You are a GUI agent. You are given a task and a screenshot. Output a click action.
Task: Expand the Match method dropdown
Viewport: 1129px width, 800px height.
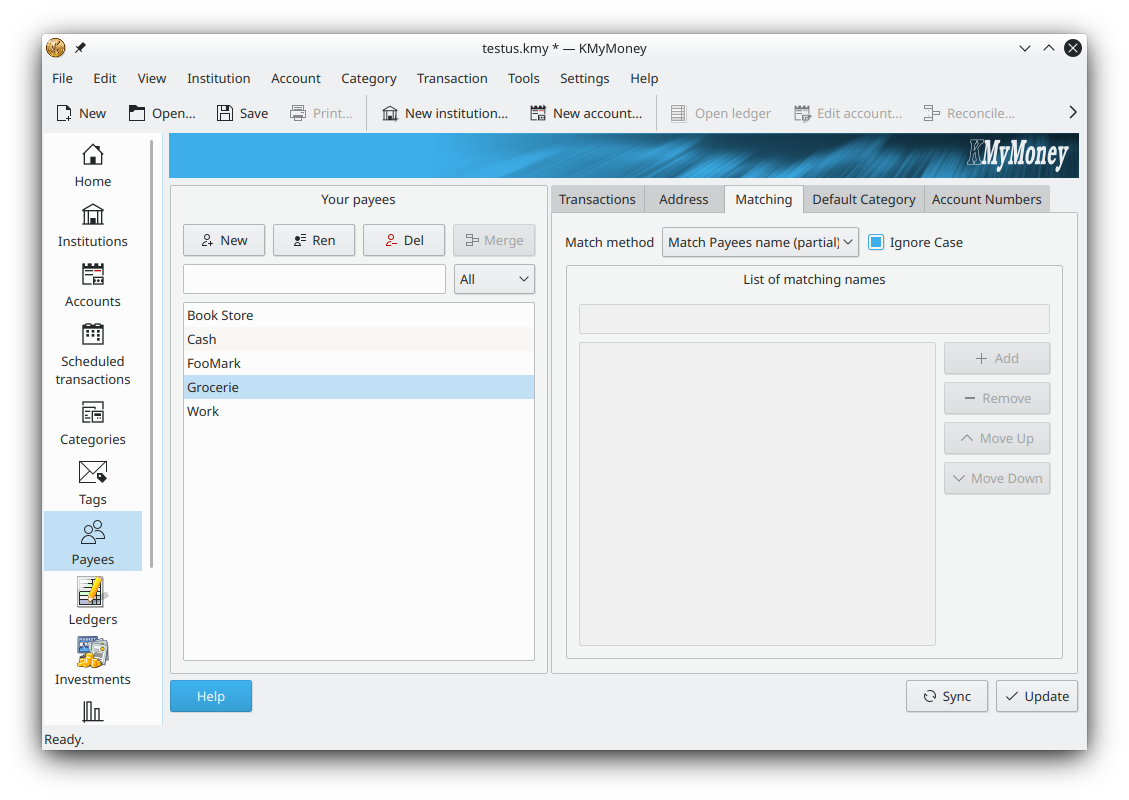coord(760,242)
